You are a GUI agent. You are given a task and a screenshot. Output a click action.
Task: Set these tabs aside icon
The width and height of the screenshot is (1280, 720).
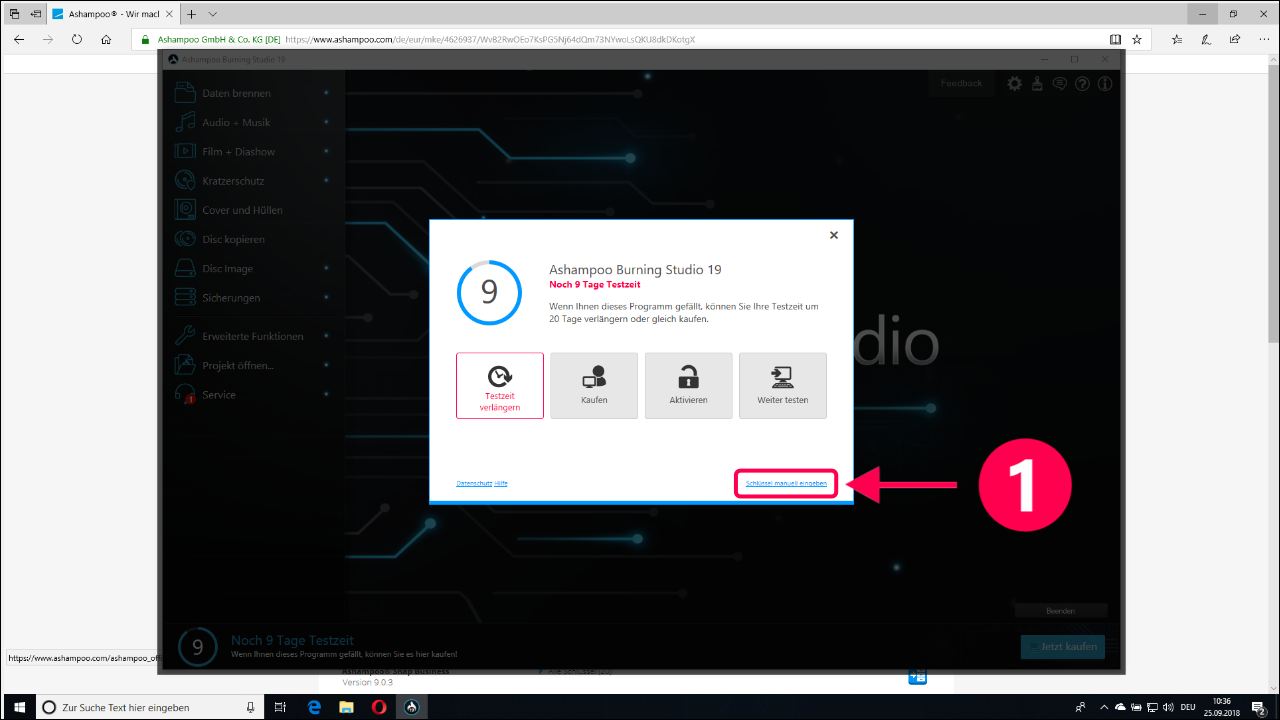(35, 14)
